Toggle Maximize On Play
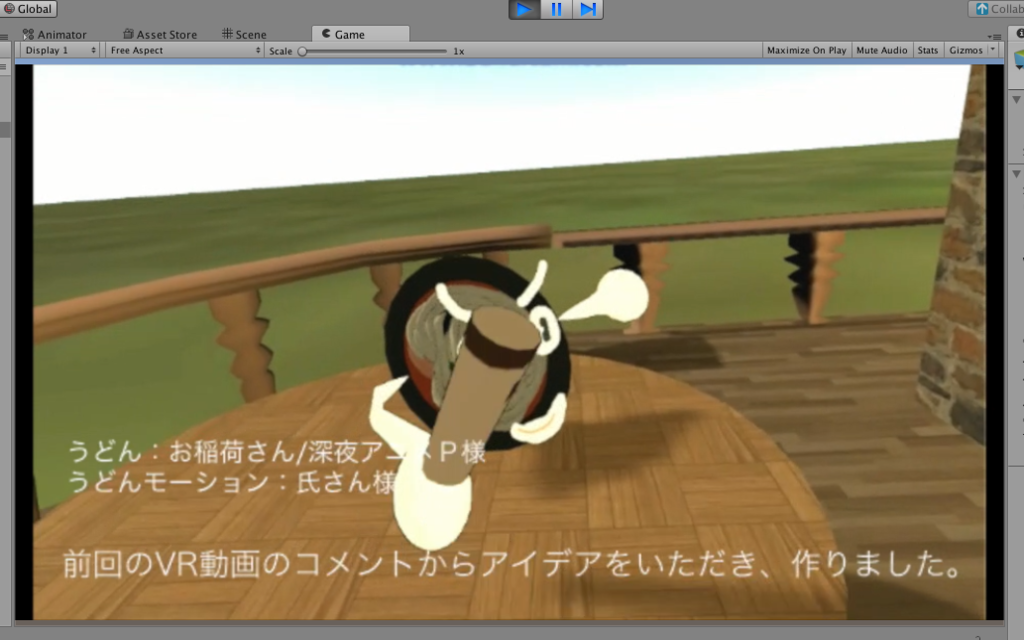1024x640 pixels. click(x=807, y=50)
